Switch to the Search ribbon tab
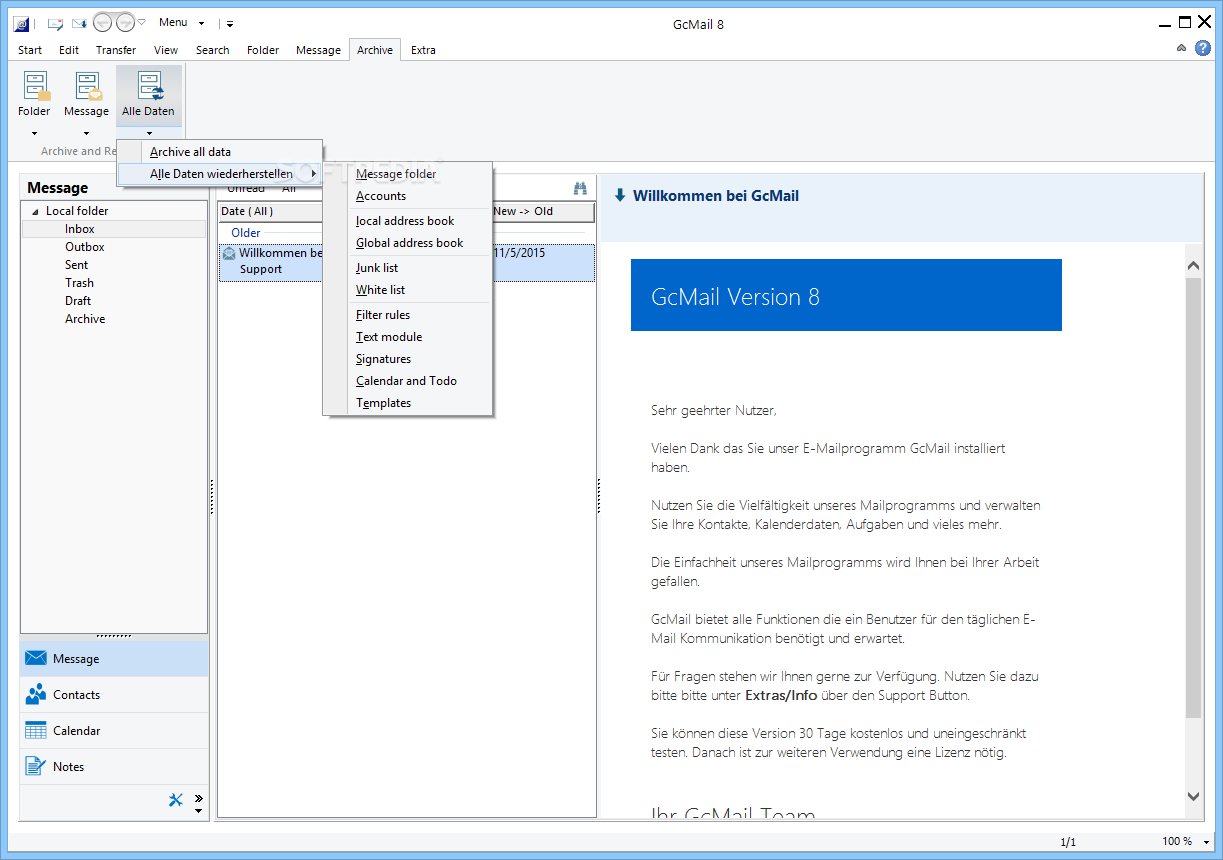The width and height of the screenshot is (1223, 860). click(x=213, y=50)
